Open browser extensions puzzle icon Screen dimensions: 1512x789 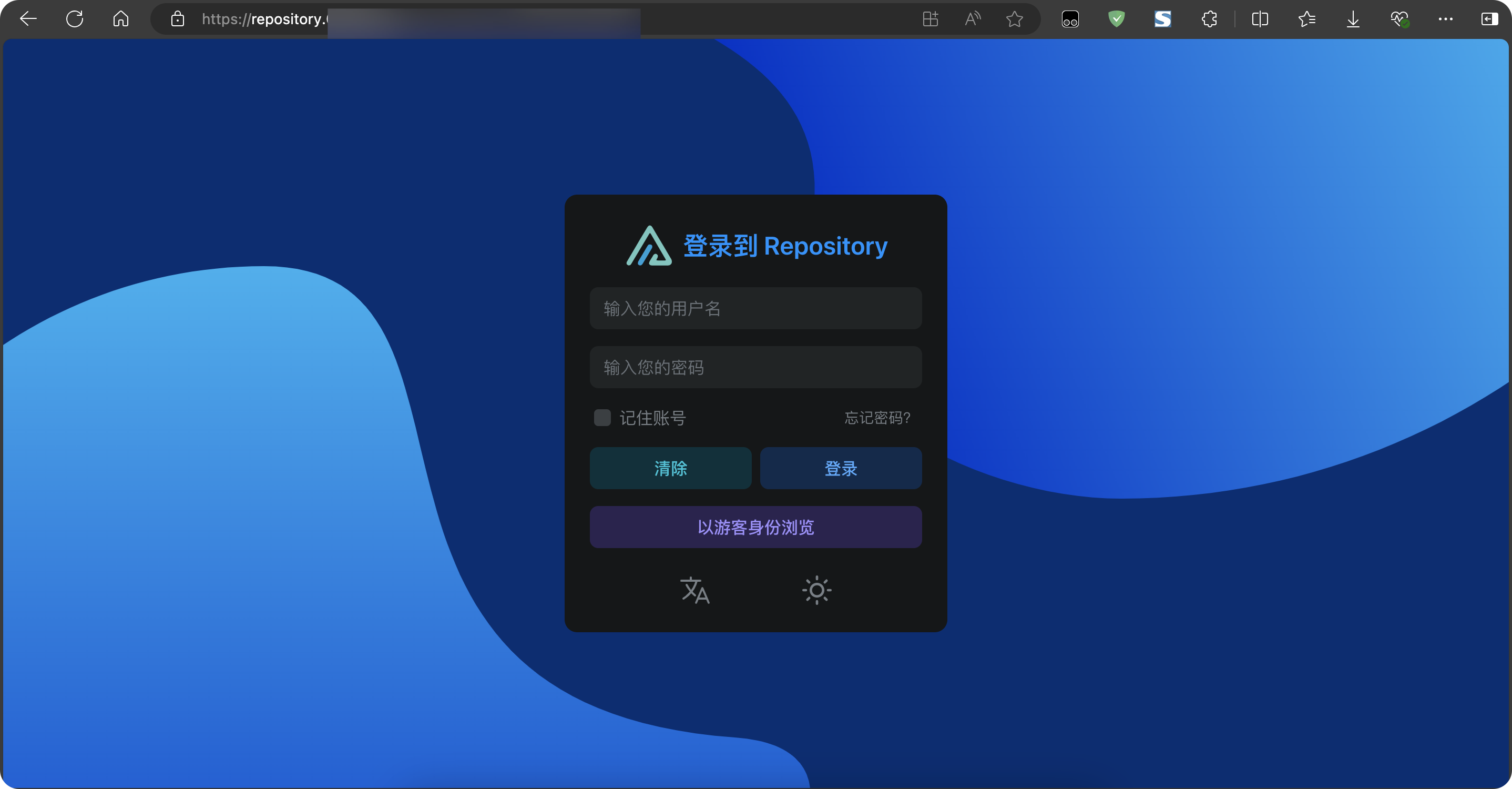(1209, 19)
